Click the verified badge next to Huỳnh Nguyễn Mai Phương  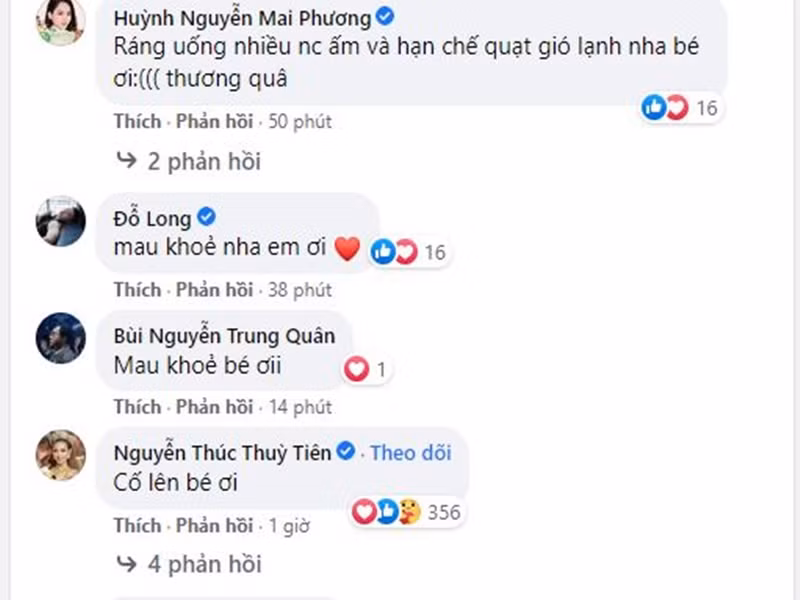tap(385, 16)
